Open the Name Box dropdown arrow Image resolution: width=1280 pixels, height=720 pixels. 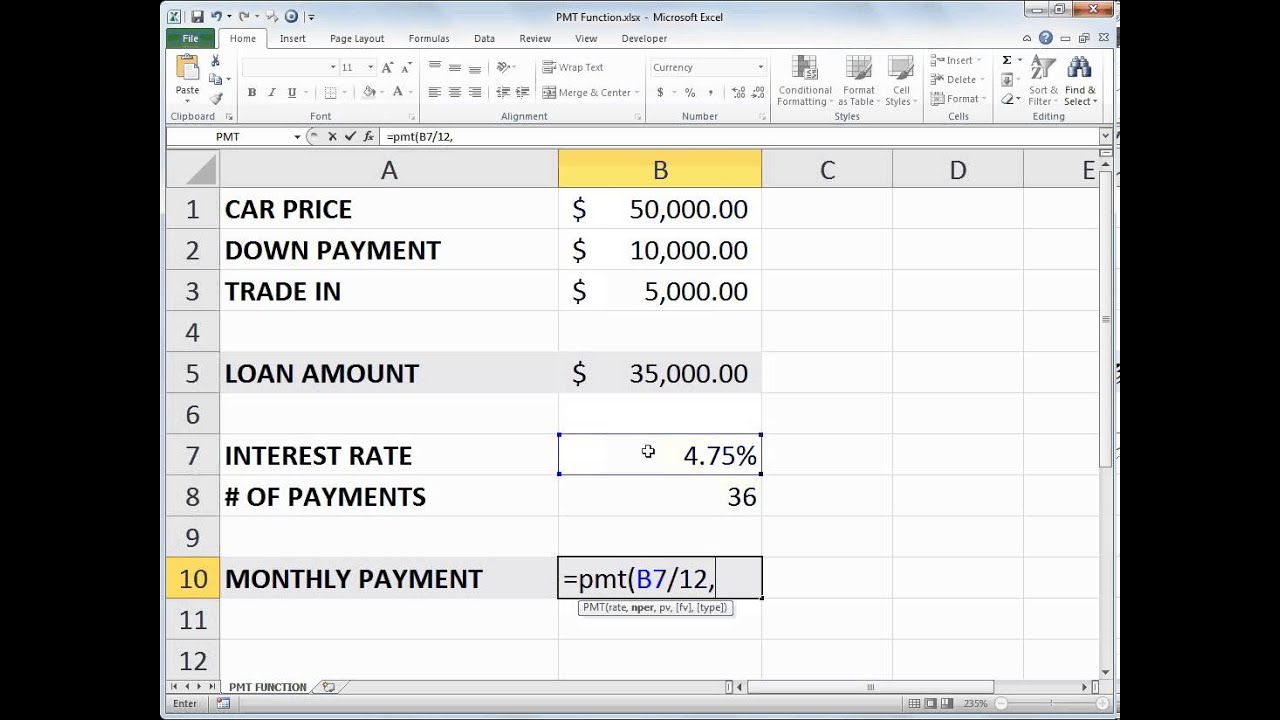tap(297, 137)
